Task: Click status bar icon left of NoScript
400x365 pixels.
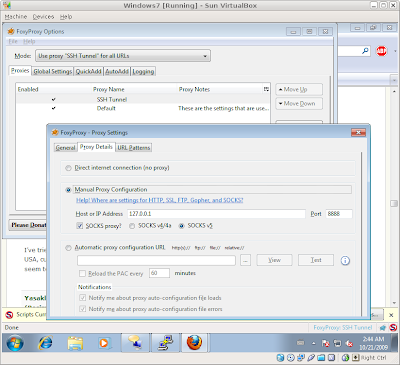Action: point(383,328)
